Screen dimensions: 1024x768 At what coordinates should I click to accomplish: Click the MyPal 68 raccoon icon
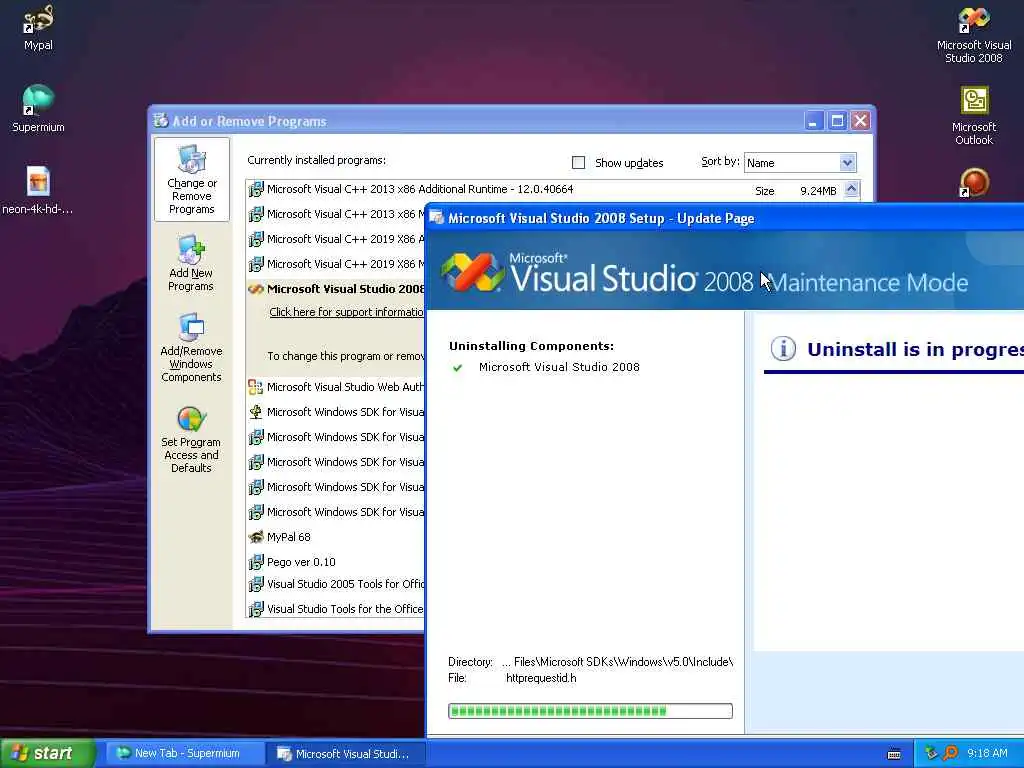[256, 537]
